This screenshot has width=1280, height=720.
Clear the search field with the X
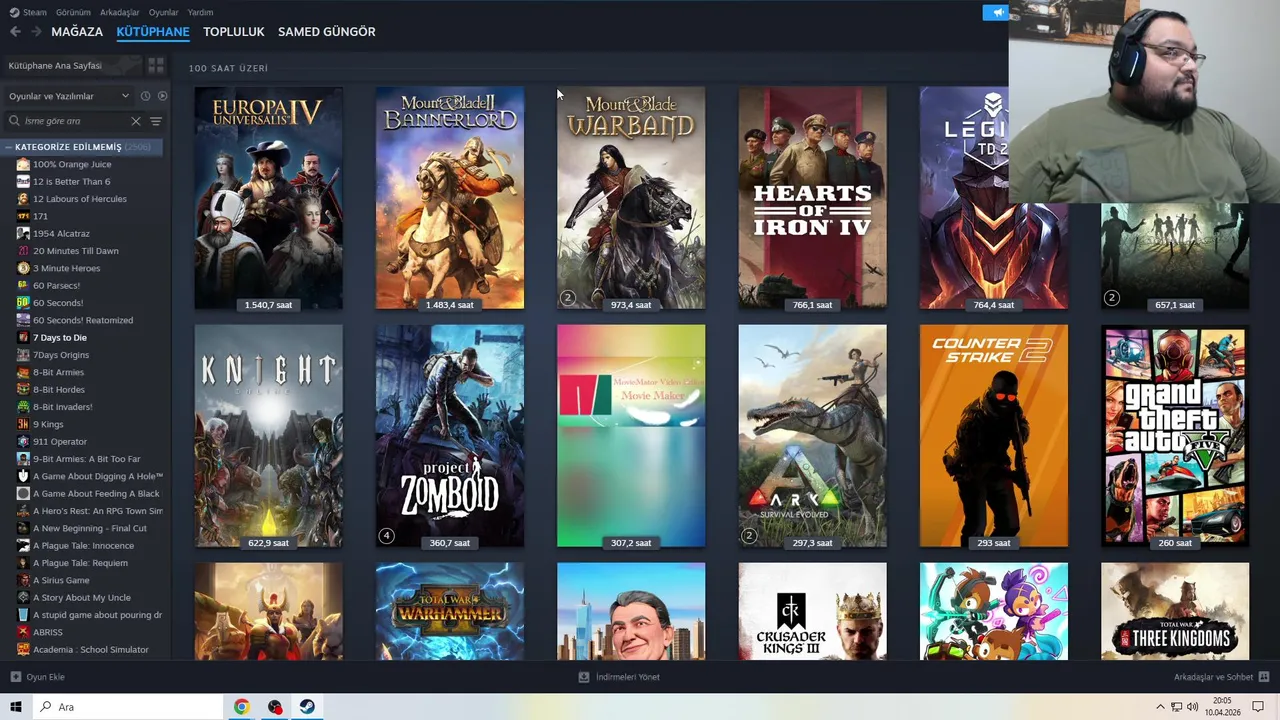136,121
